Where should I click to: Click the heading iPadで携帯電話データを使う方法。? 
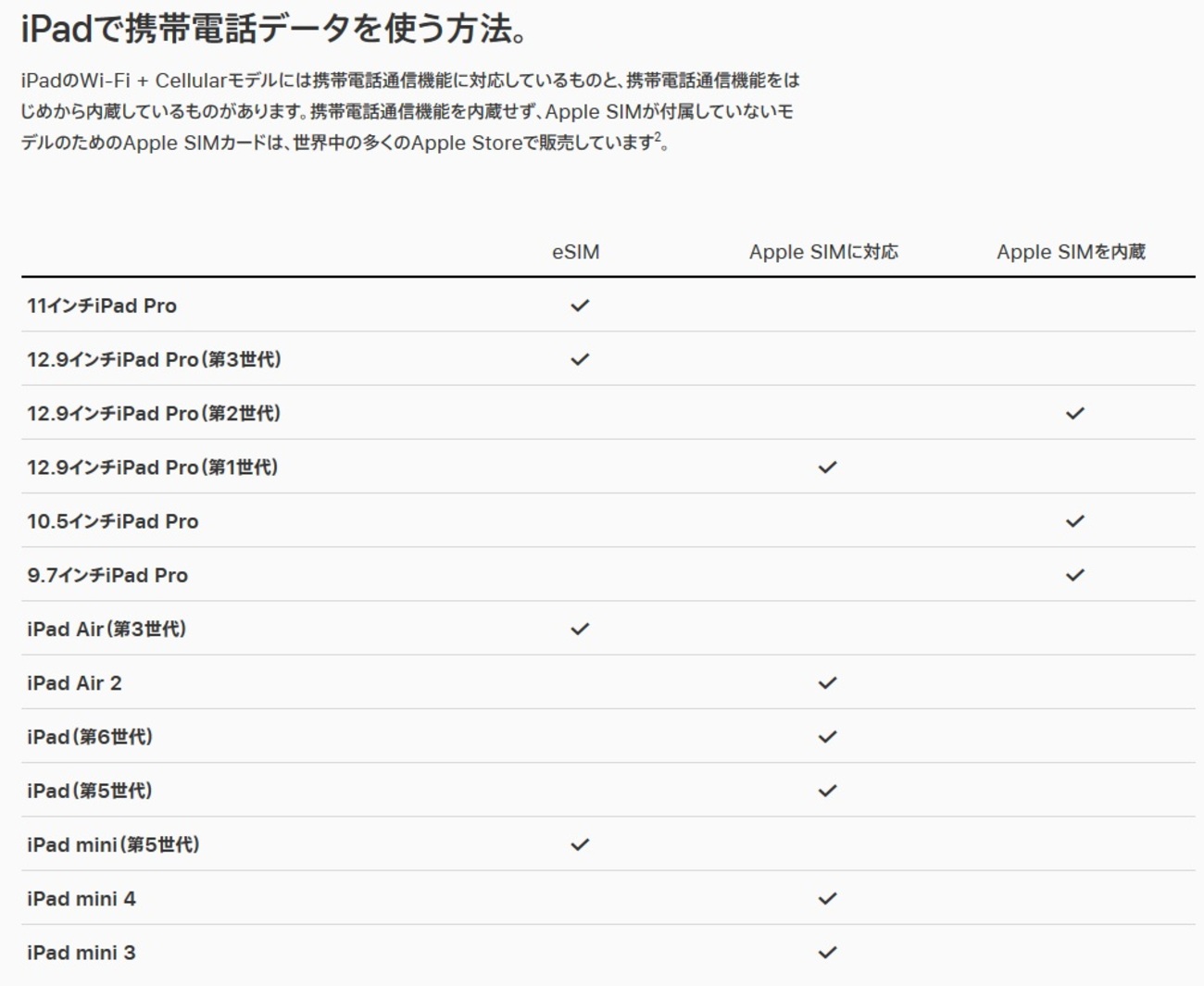point(274,29)
